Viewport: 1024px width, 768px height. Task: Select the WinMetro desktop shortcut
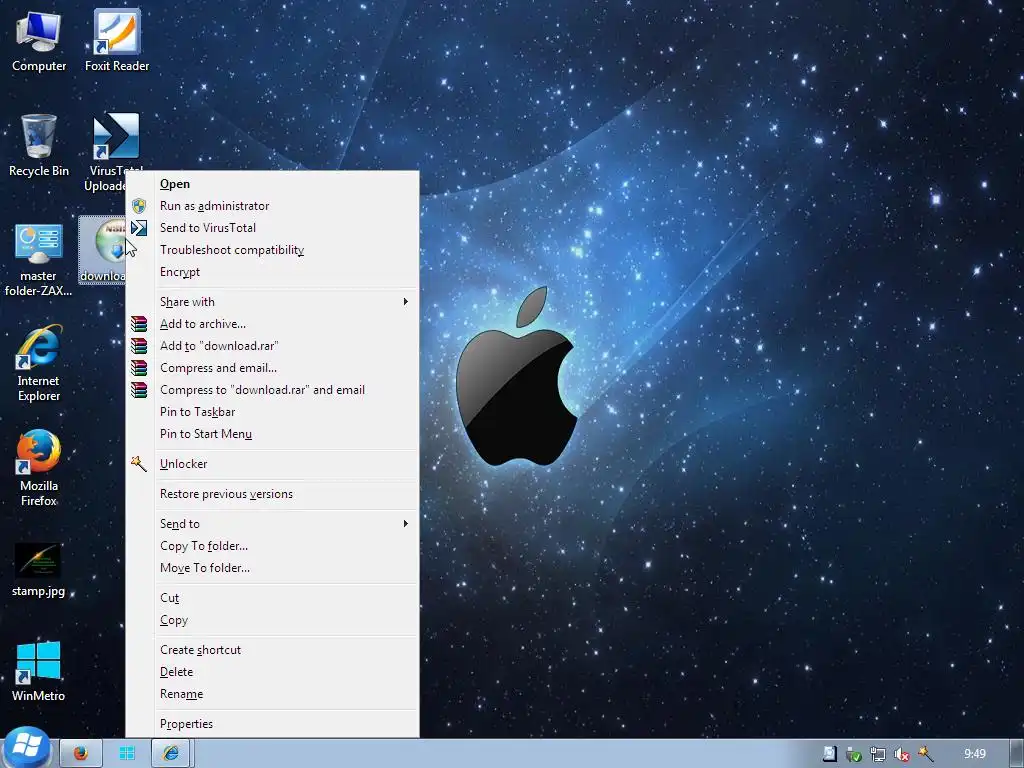39,671
